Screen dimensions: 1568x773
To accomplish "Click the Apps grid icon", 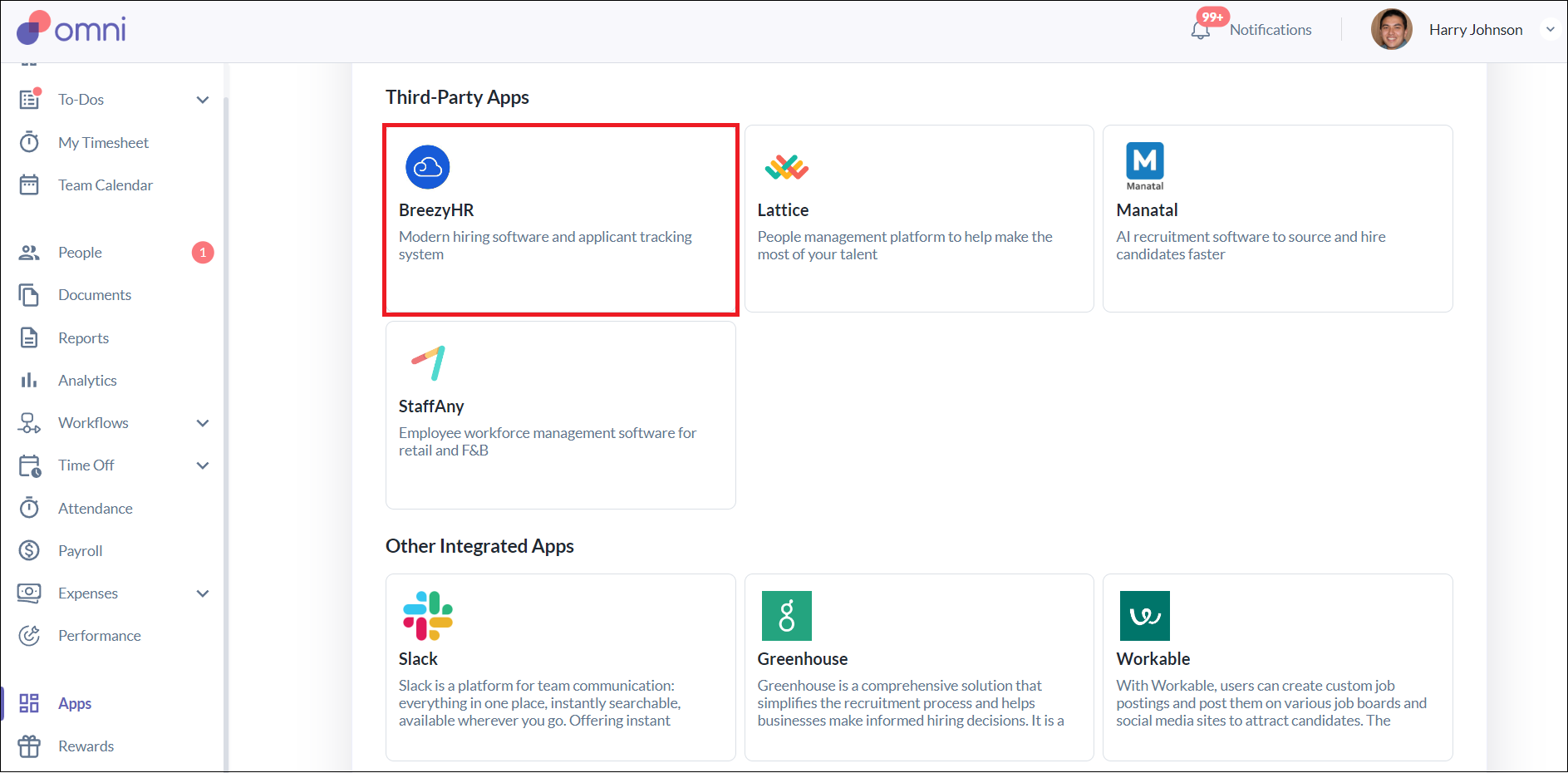I will tap(29, 703).
